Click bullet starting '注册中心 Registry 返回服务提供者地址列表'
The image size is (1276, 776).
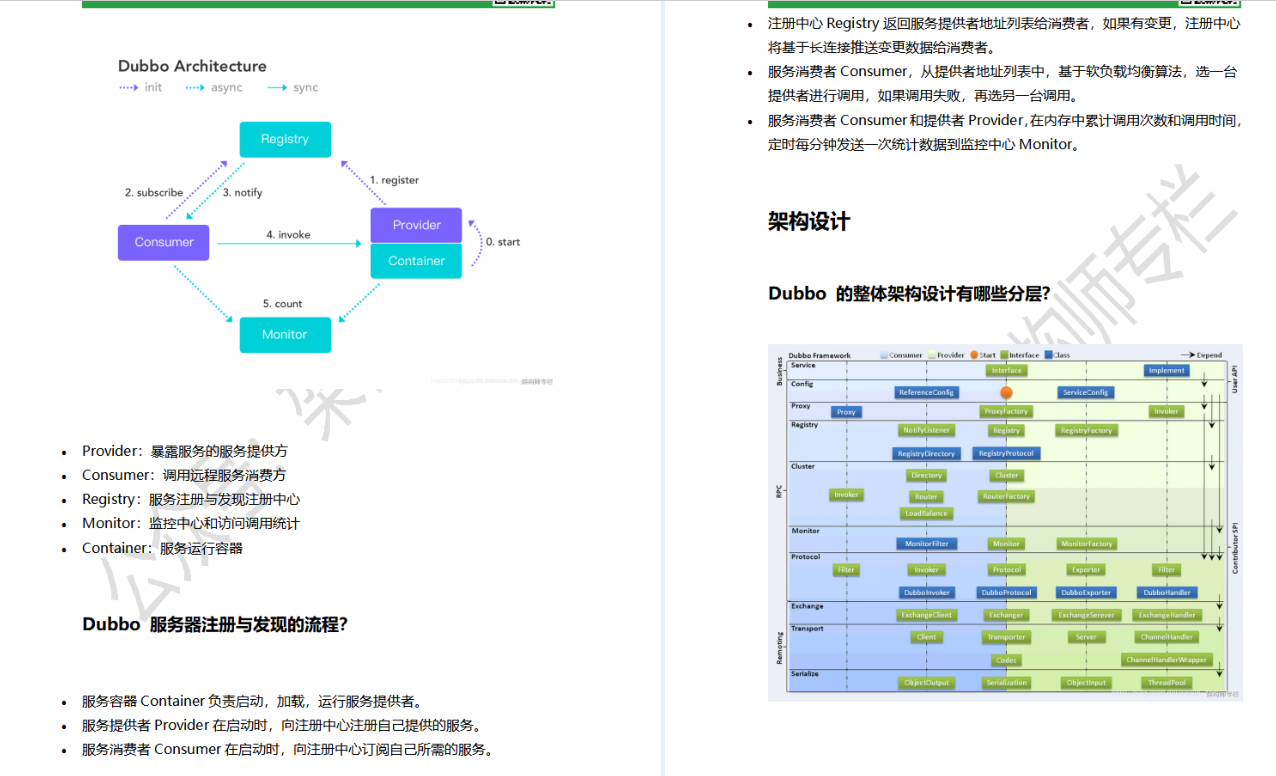[x=1004, y=35]
